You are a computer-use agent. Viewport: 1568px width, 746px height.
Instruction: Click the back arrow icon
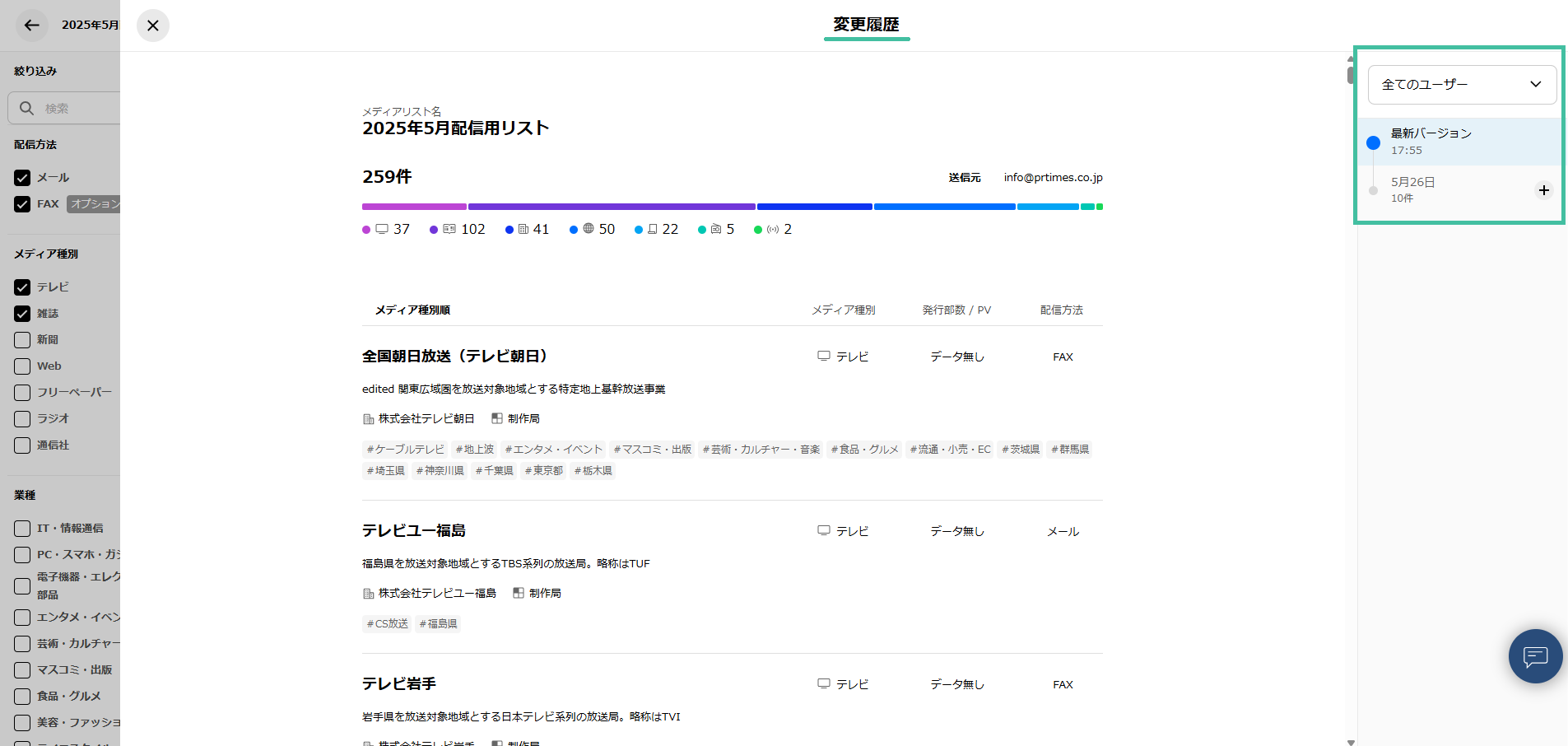31,26
